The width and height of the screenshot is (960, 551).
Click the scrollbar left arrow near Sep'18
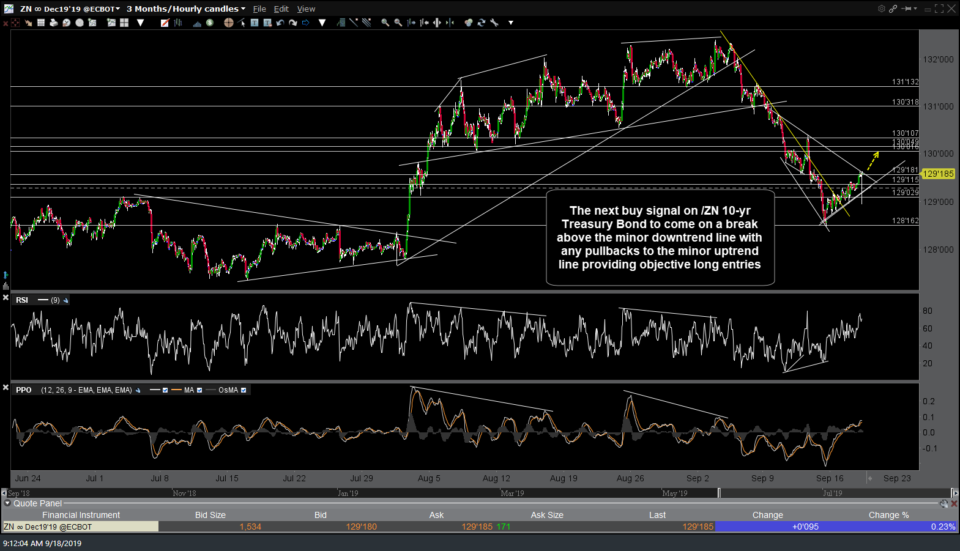click(4, 493)
